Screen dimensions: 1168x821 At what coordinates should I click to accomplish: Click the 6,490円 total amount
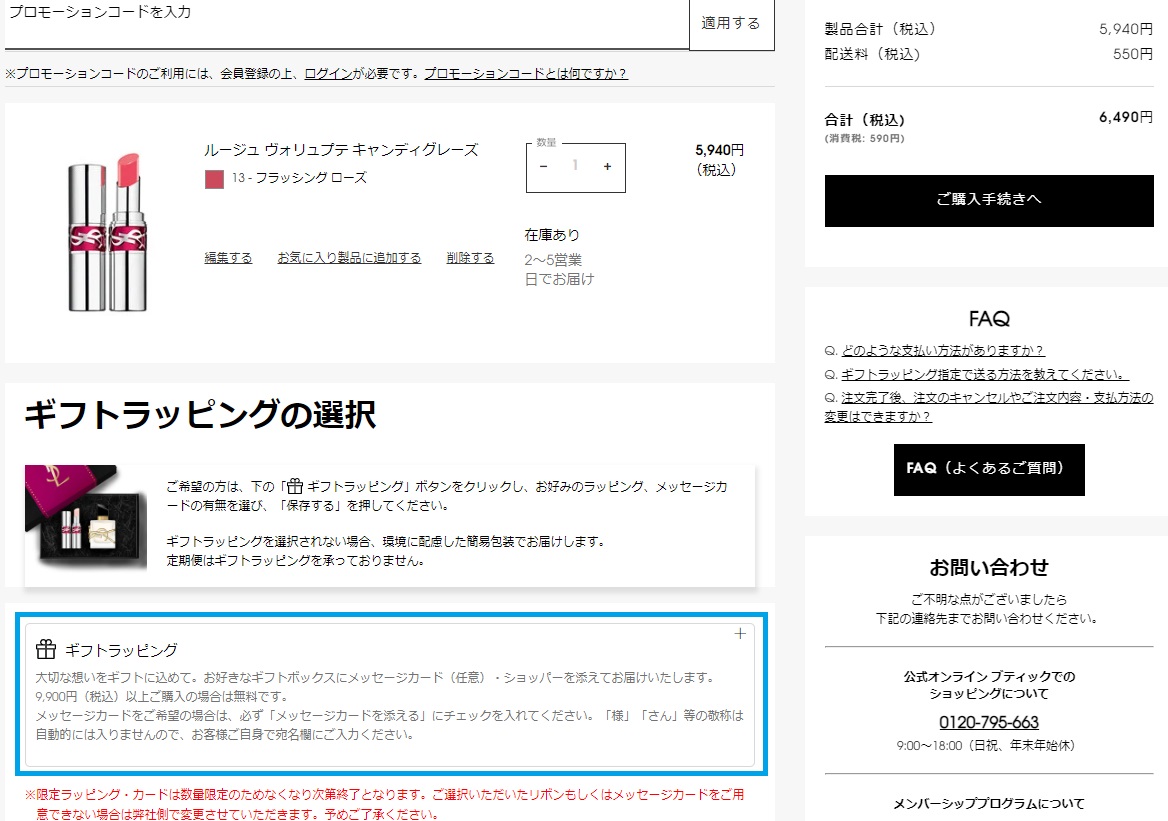[x=1126, y=117]
